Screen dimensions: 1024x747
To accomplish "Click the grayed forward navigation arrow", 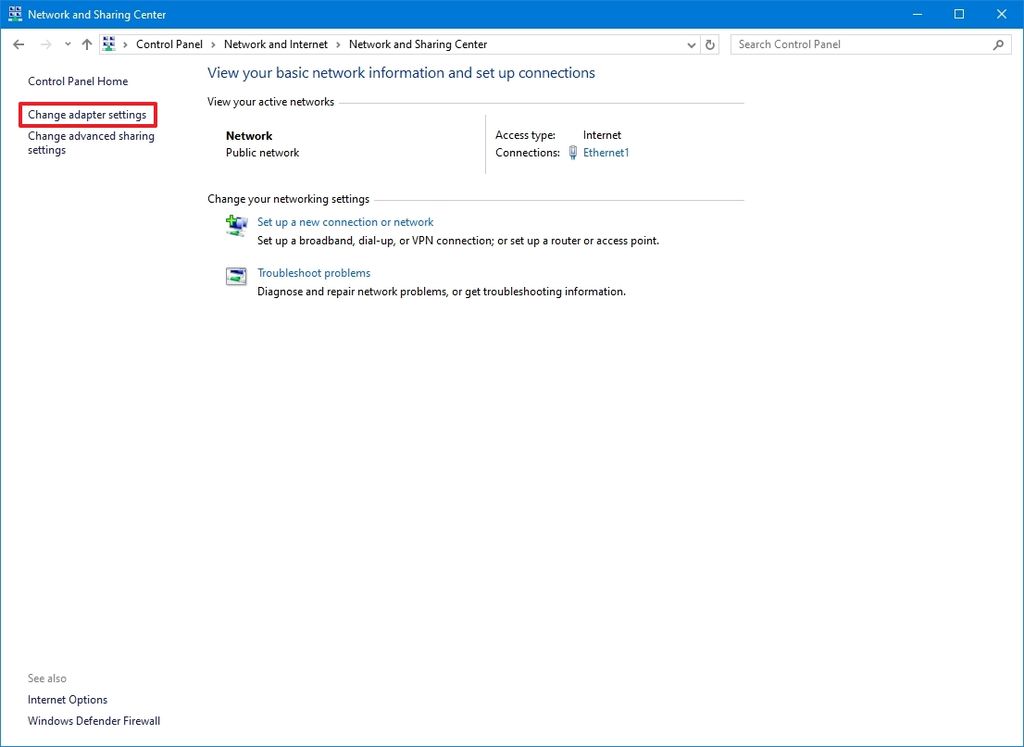I will tap(44, 44).
